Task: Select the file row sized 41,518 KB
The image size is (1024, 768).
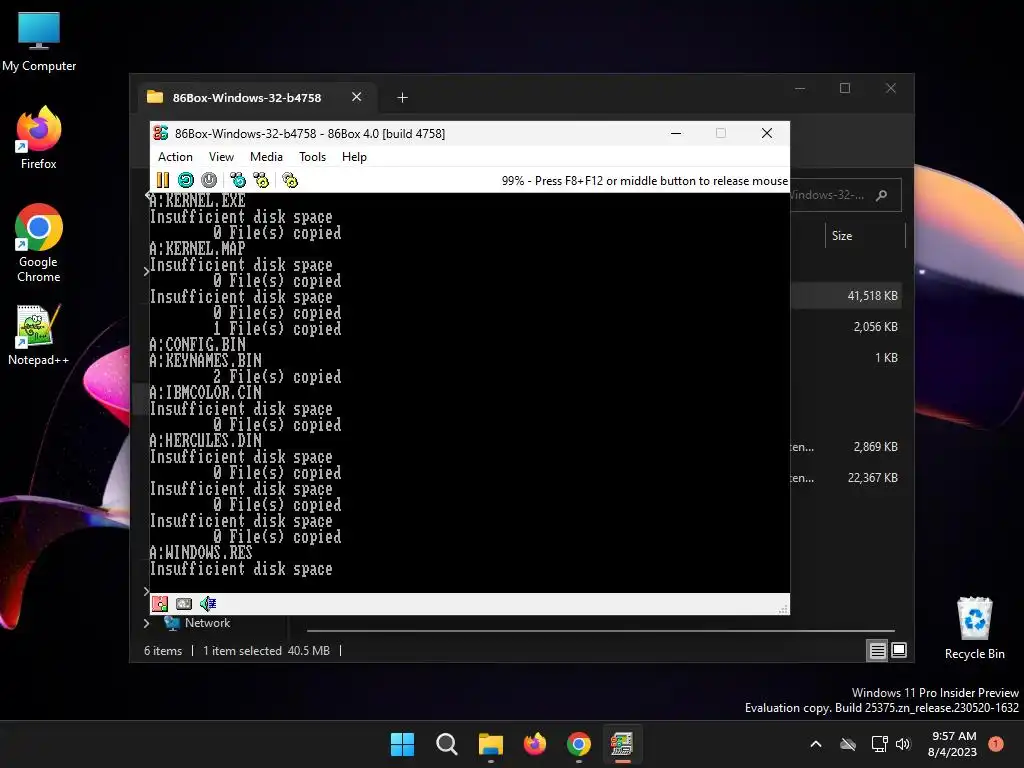Action: pos(845,296)
